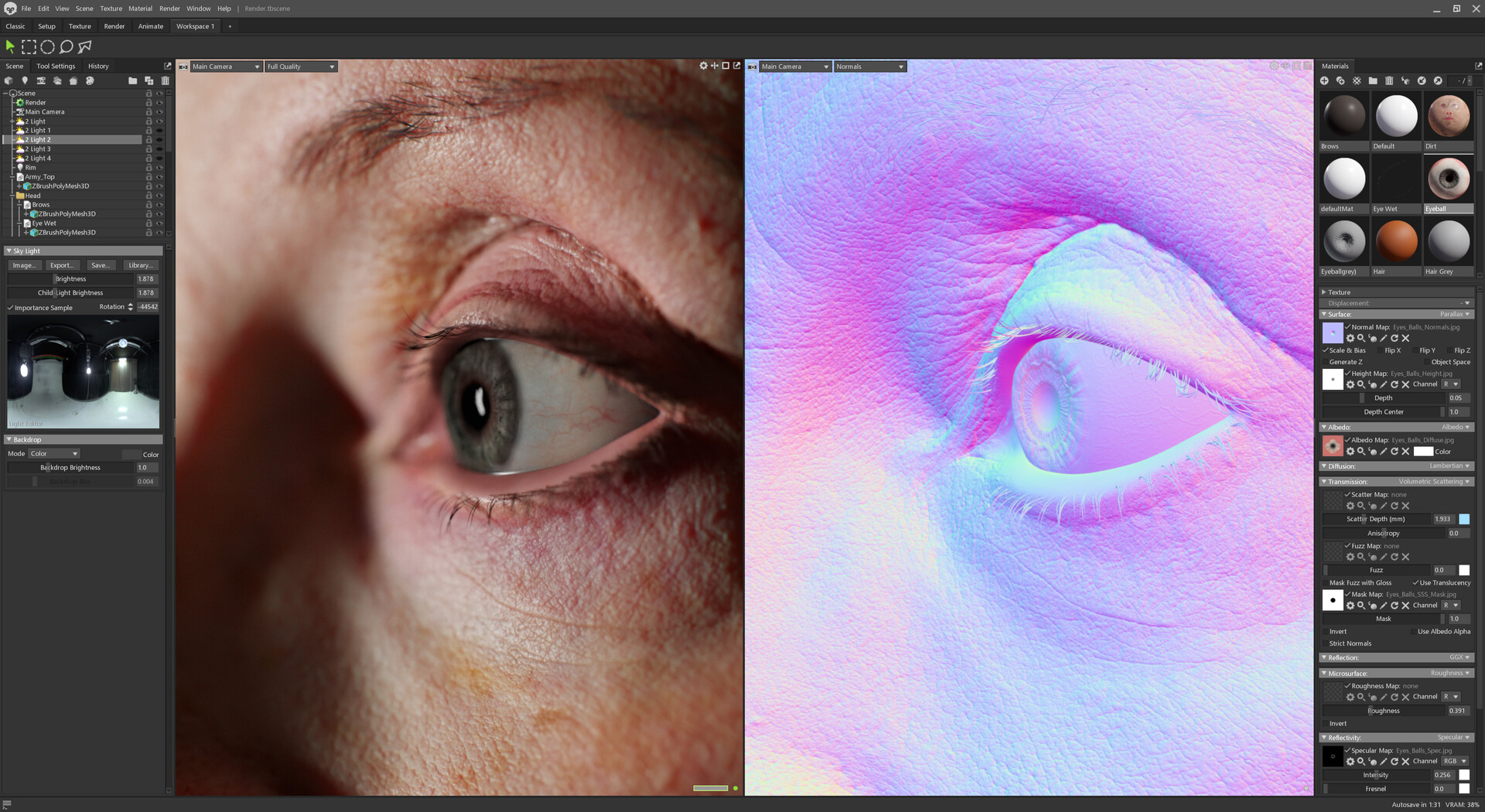Open the Normals view dropdown in right viewport
The height and width of the screenshot is (812, 1485).
[869, 67]
